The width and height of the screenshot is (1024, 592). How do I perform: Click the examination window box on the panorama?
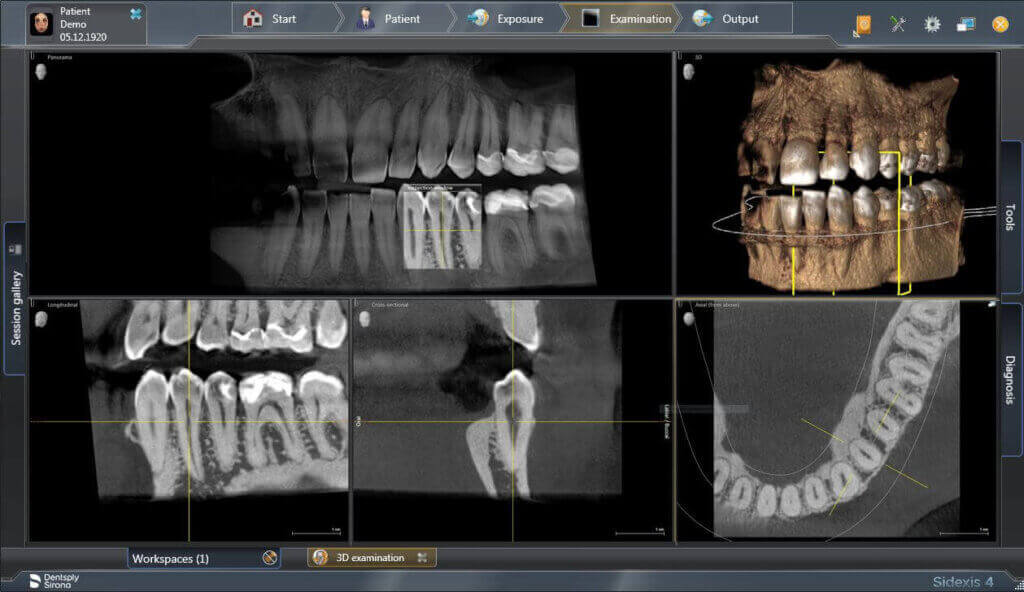tap(442, 227)
